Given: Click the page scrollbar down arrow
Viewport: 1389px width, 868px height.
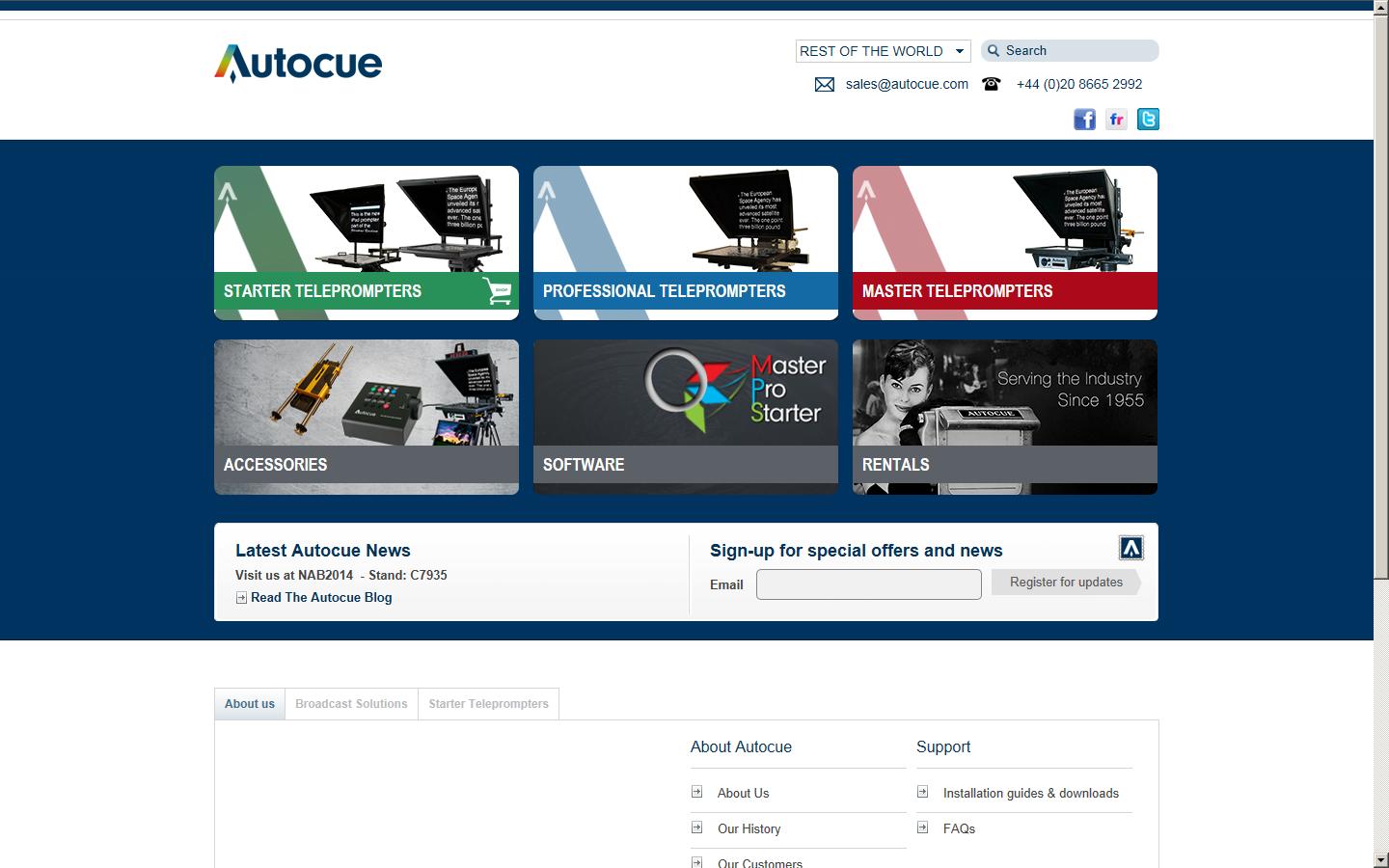Looking at the screenshot, I should point(1380,859).
